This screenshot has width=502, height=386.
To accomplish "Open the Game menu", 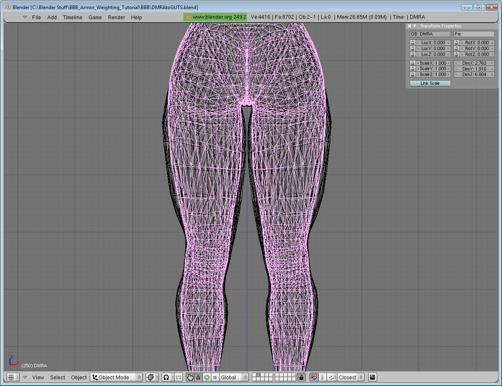I will [95, 17].
